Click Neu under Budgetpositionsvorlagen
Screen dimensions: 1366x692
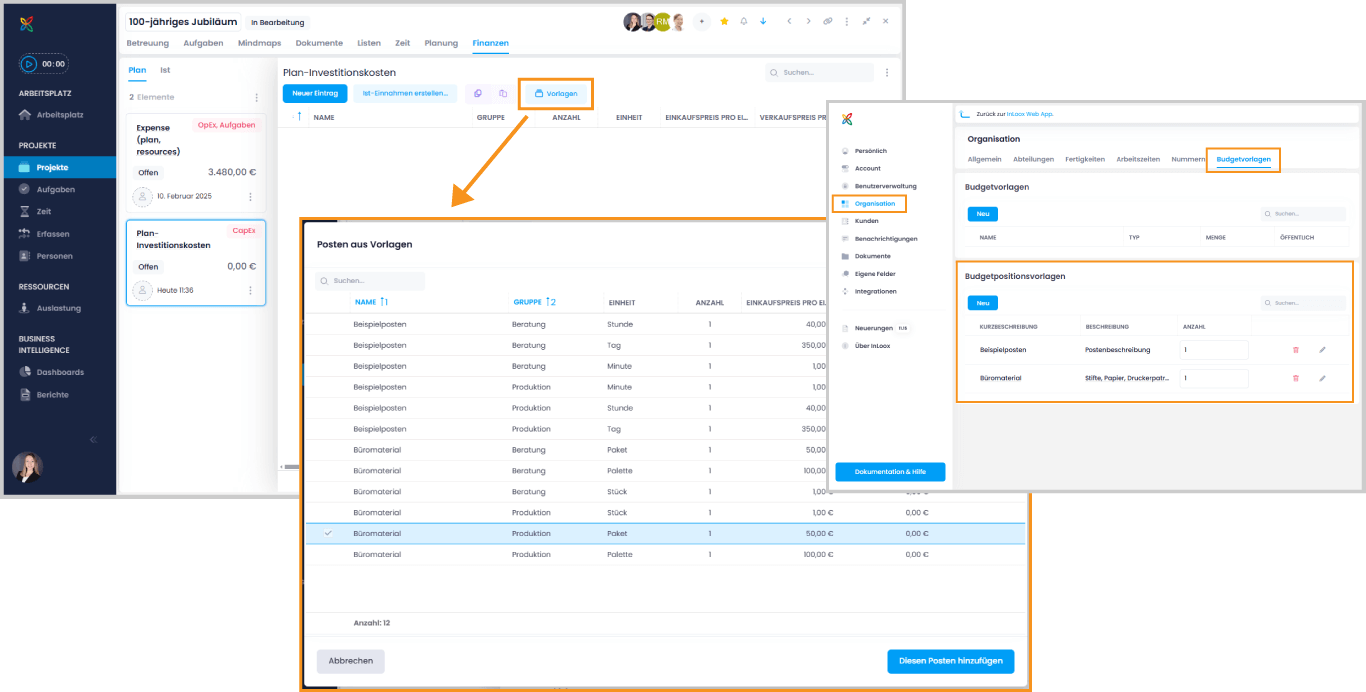coord(983,303)
